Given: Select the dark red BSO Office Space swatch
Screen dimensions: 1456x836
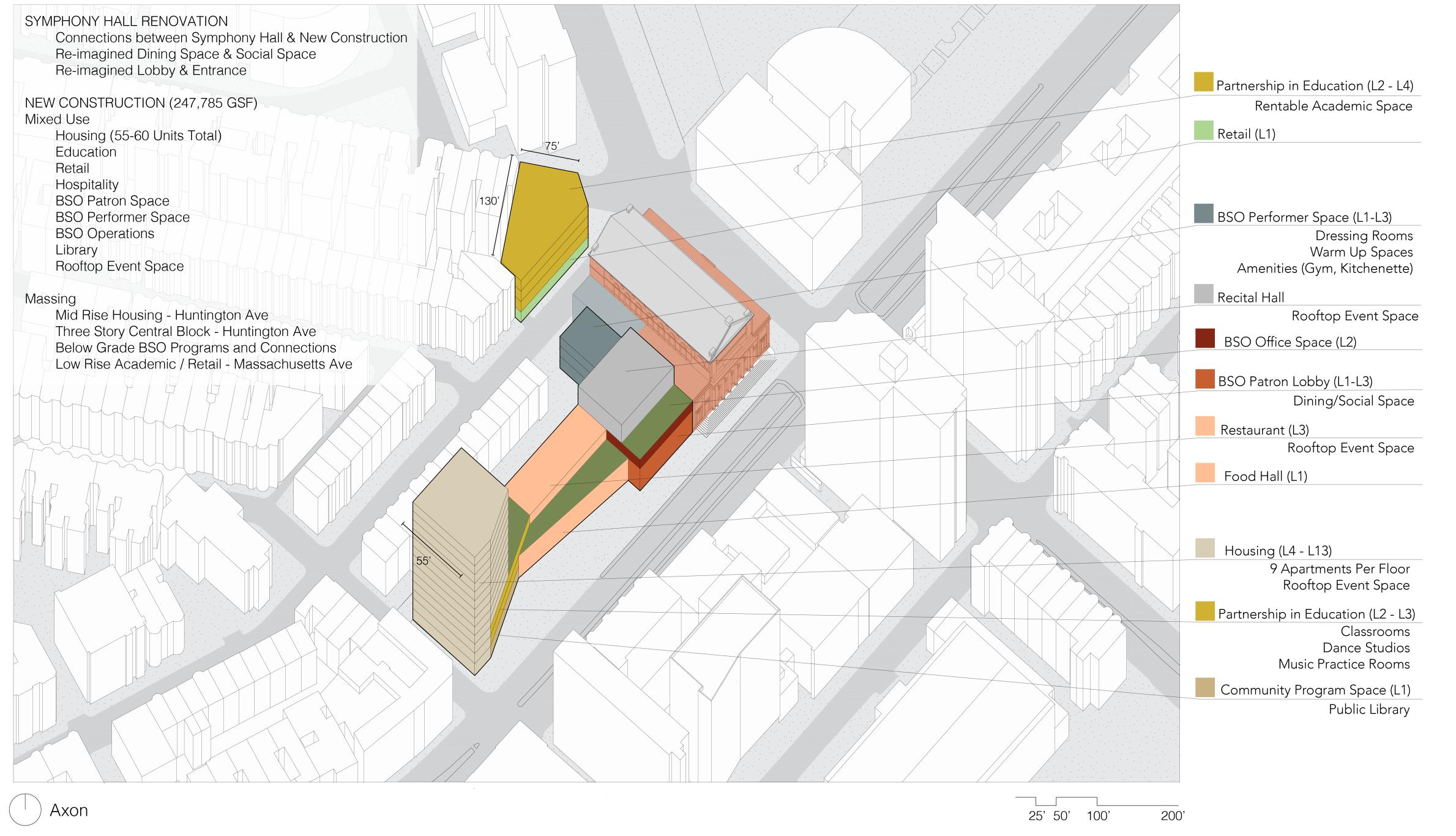Looking at the screenshot, I should (x=1204, y=338).
